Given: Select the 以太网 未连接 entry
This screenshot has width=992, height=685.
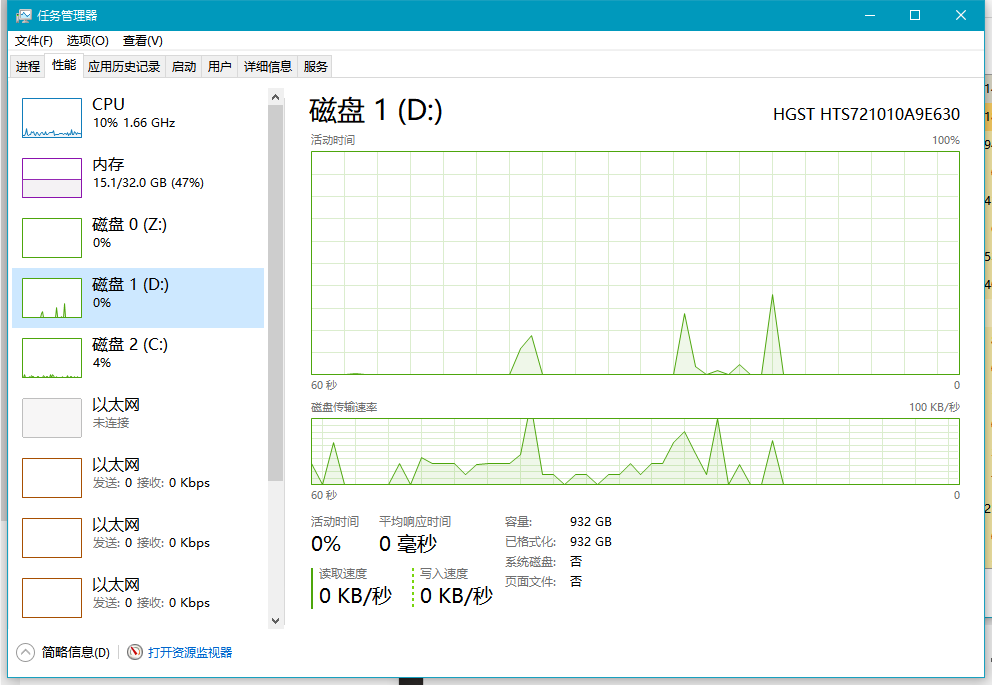Looking at the screenshot, I should pyautogui.click(x=138, y=418).
